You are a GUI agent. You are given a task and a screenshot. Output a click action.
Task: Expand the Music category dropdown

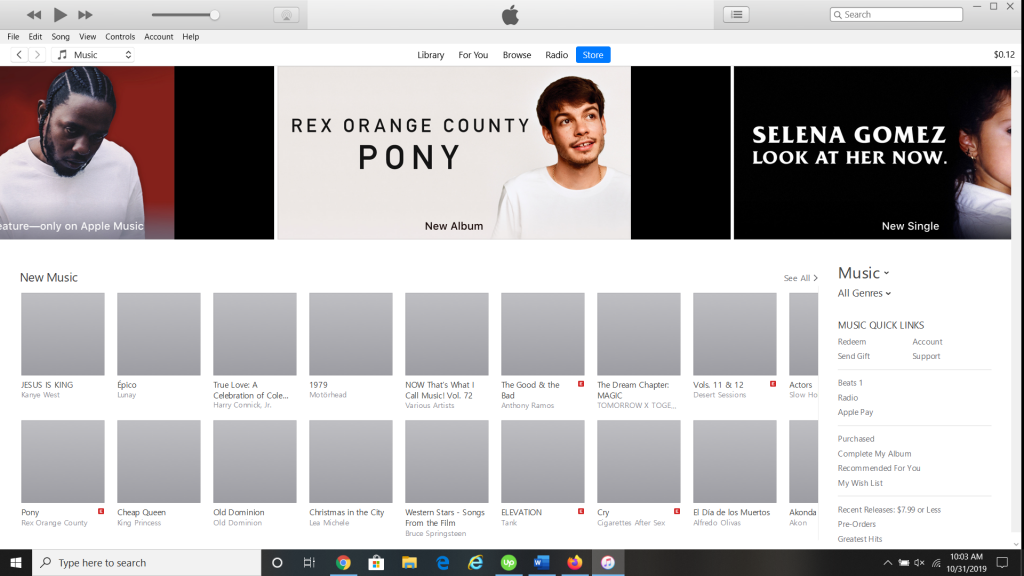[x=863, y=273]
